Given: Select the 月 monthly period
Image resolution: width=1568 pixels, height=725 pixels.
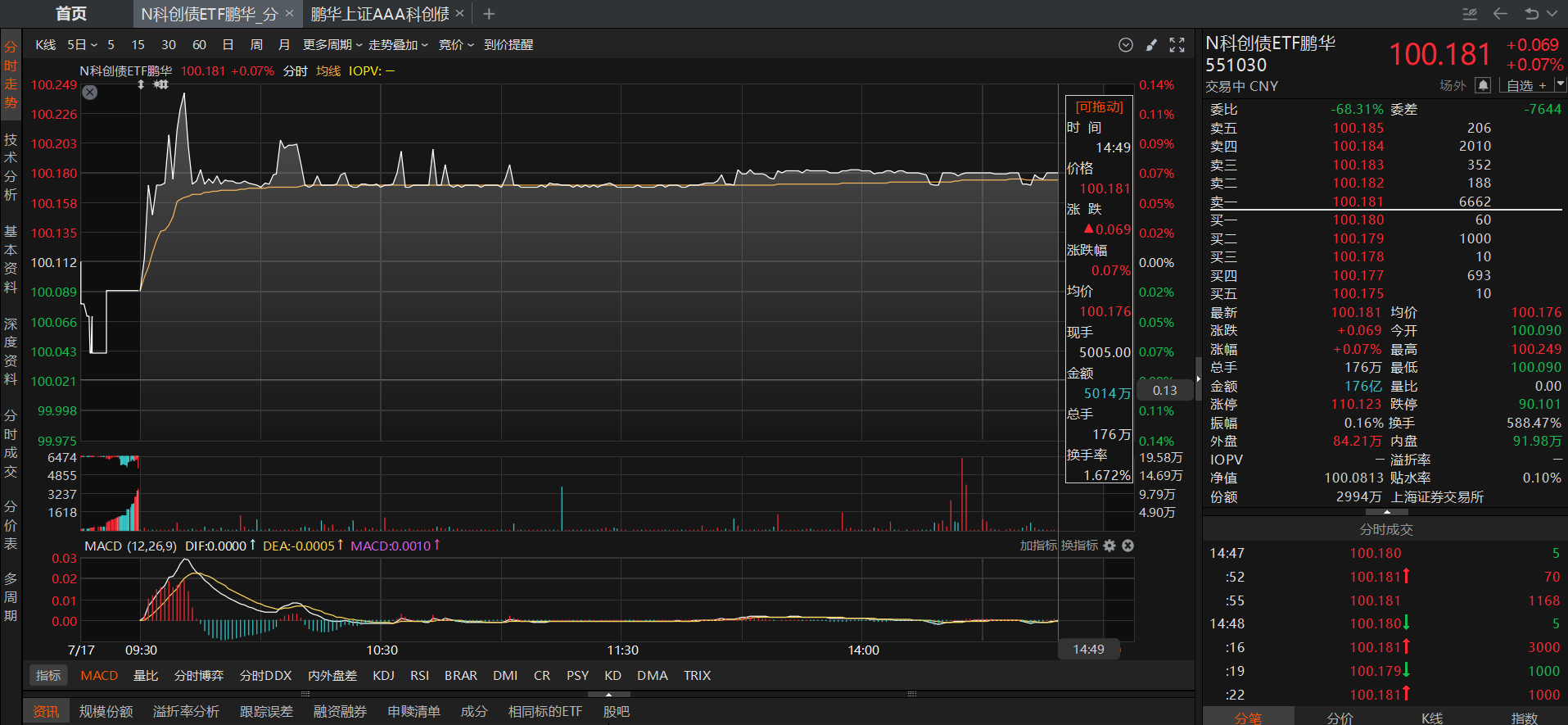Looking at the screenshot, I should tap(284, 45).
